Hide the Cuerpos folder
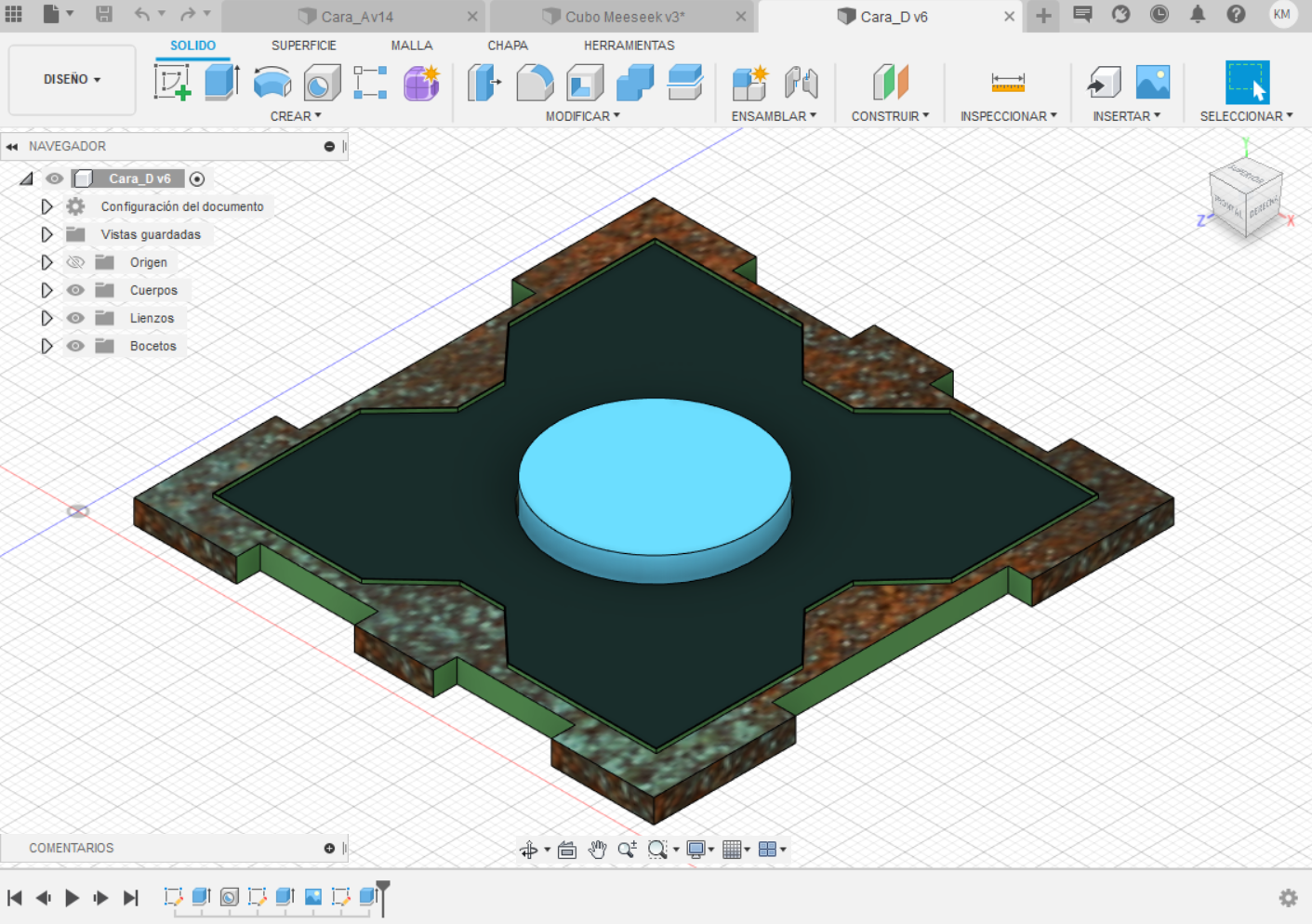This screenshot has height=924, width=1312. (75, 290)
